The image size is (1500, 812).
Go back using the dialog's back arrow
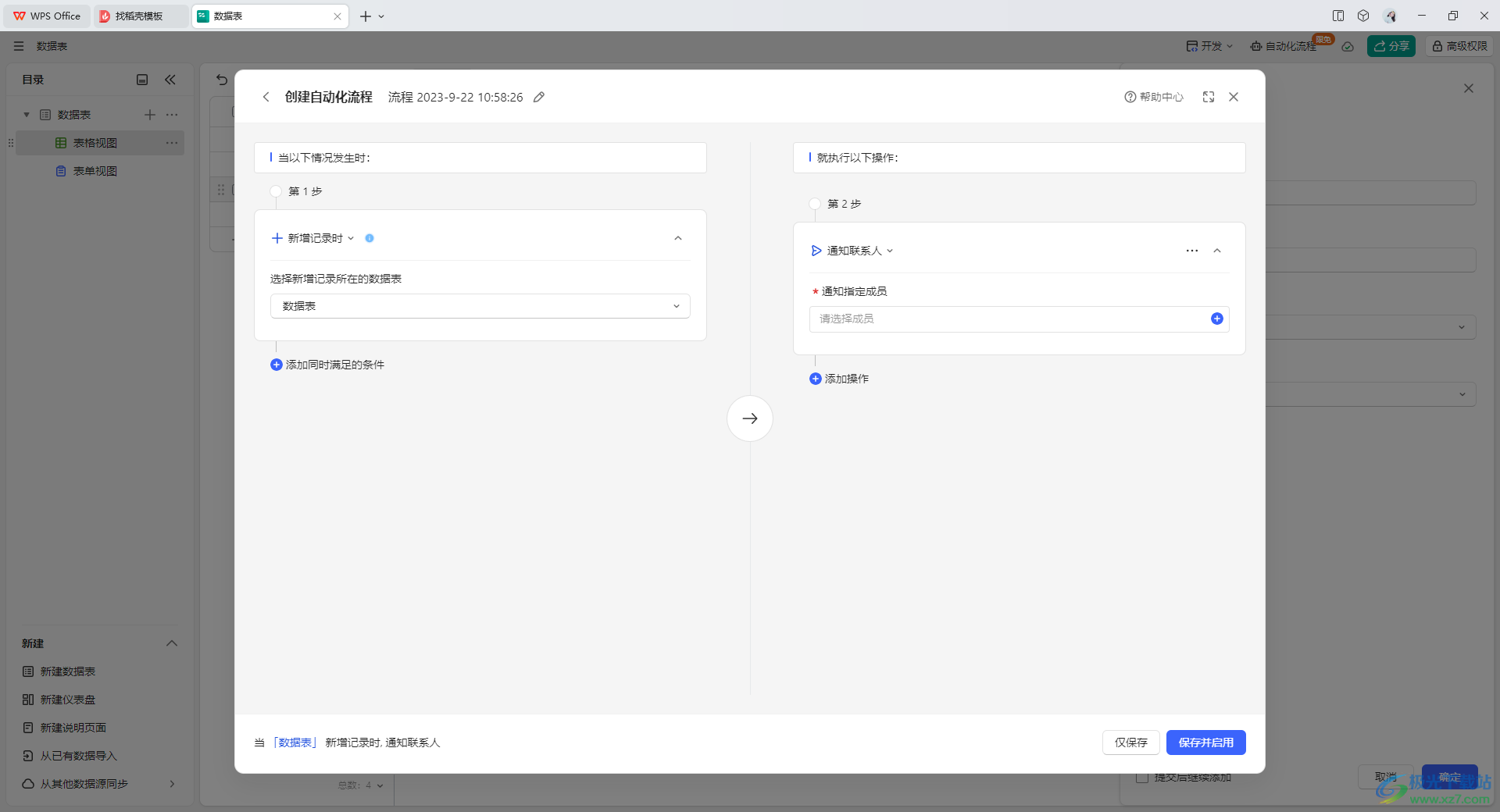266,97
